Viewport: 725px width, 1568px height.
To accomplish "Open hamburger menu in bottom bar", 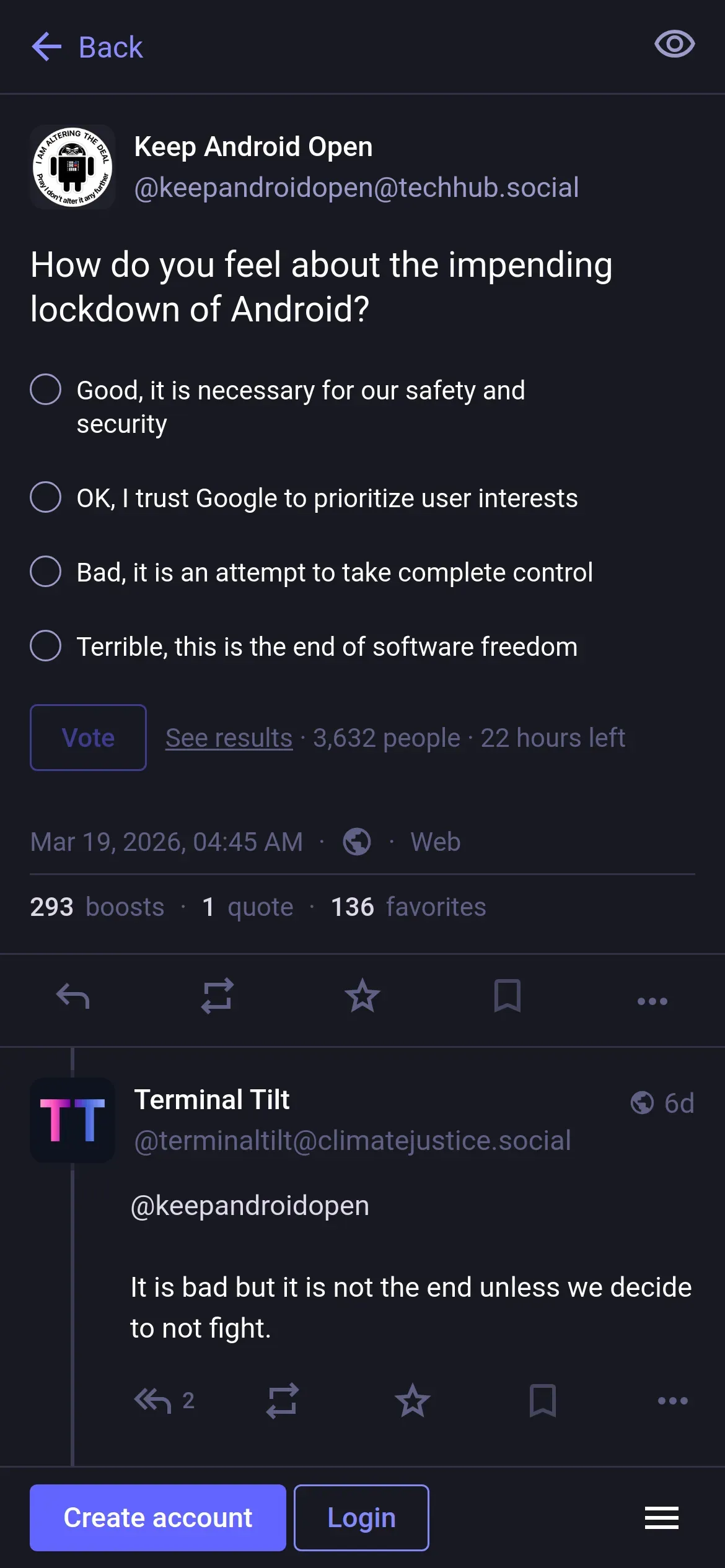I will tap(661, 1518).
